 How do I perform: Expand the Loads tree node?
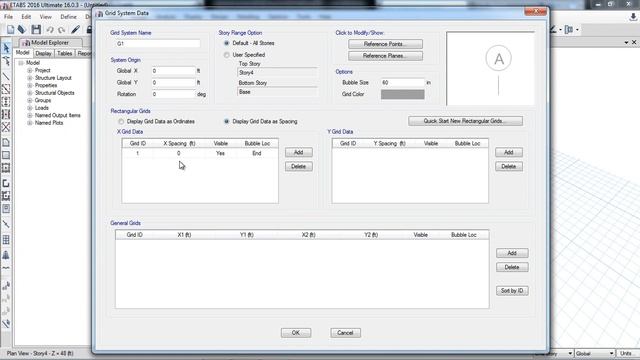[29, 108]
